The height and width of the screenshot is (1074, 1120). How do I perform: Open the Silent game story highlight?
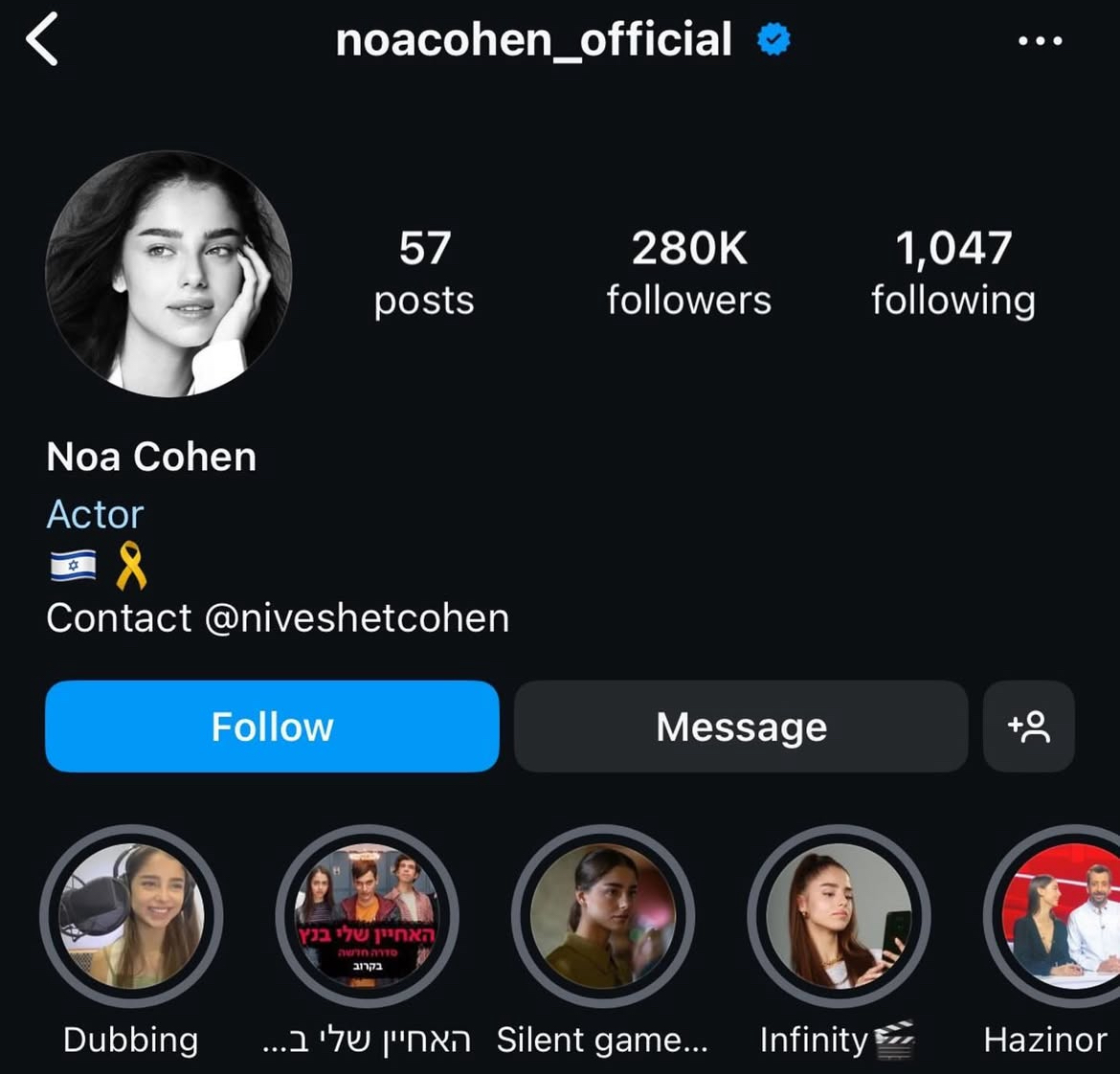(x=603, y=916)
